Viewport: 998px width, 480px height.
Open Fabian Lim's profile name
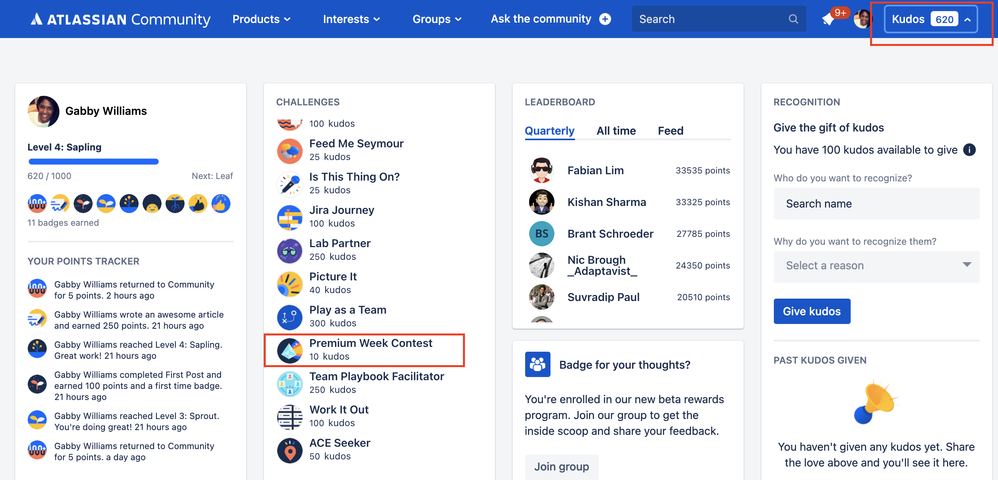coord(596,171)
